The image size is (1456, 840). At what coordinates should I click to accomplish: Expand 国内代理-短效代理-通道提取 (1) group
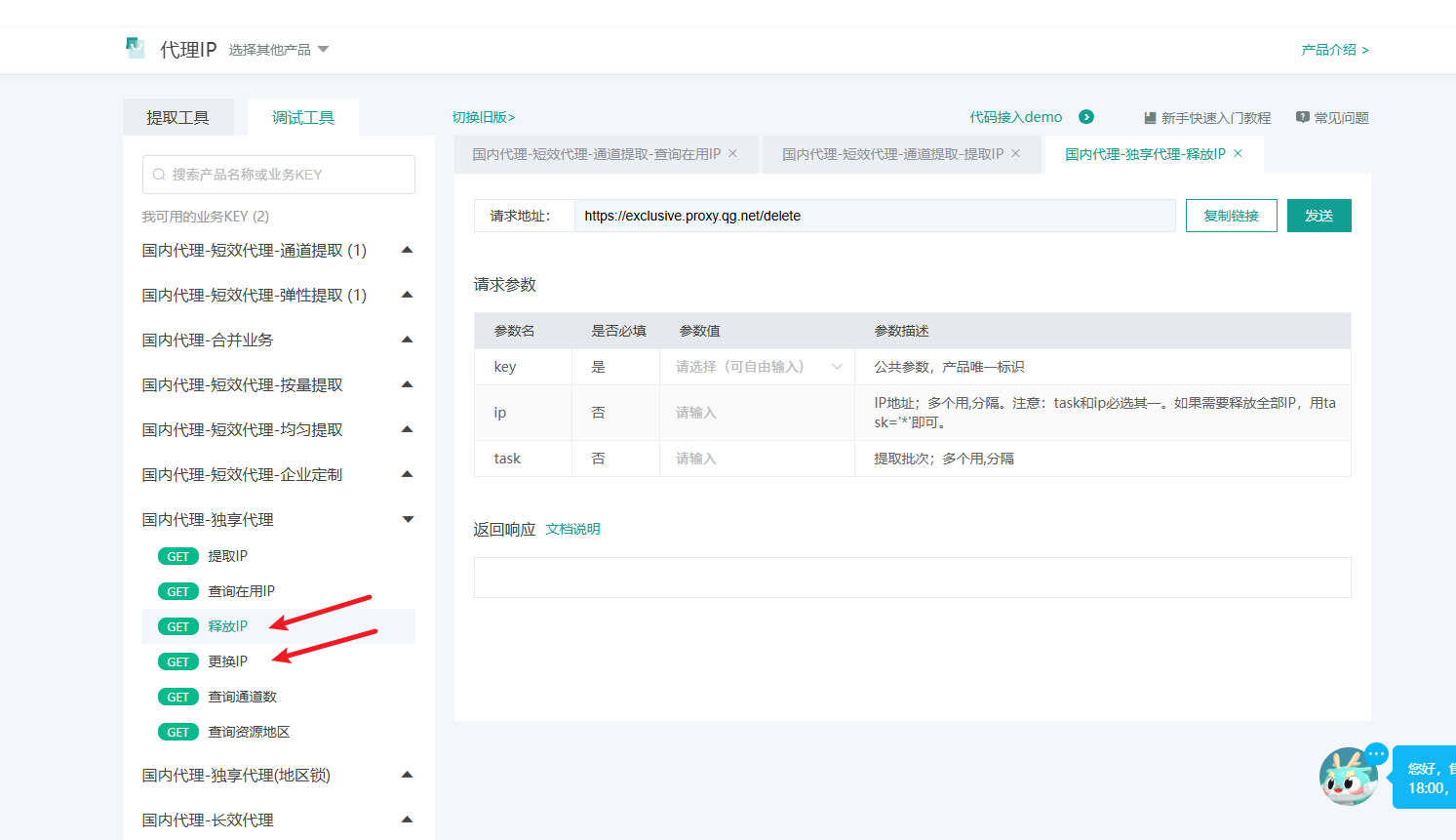click(x=408, y=251)
